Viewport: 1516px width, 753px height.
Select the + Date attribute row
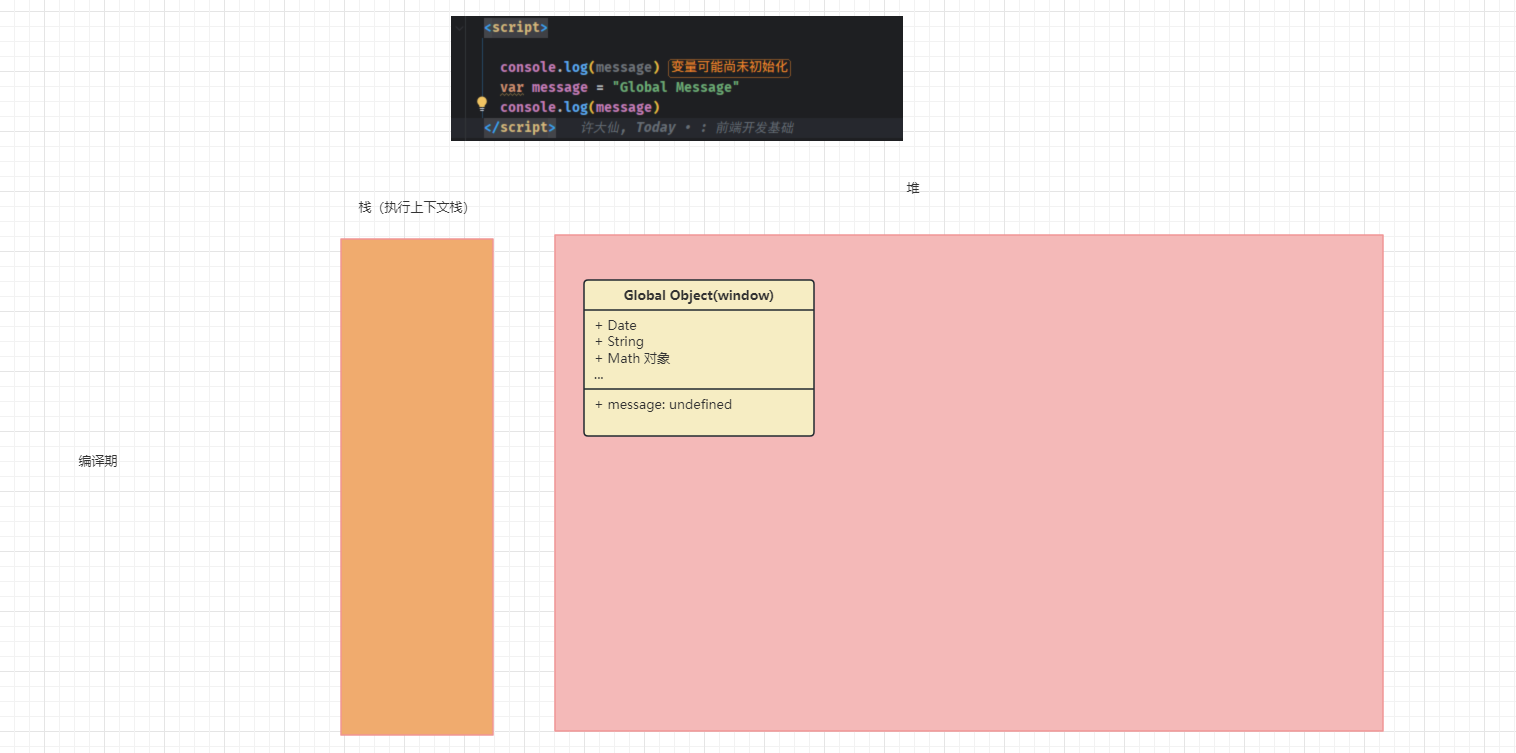point(616,325)
